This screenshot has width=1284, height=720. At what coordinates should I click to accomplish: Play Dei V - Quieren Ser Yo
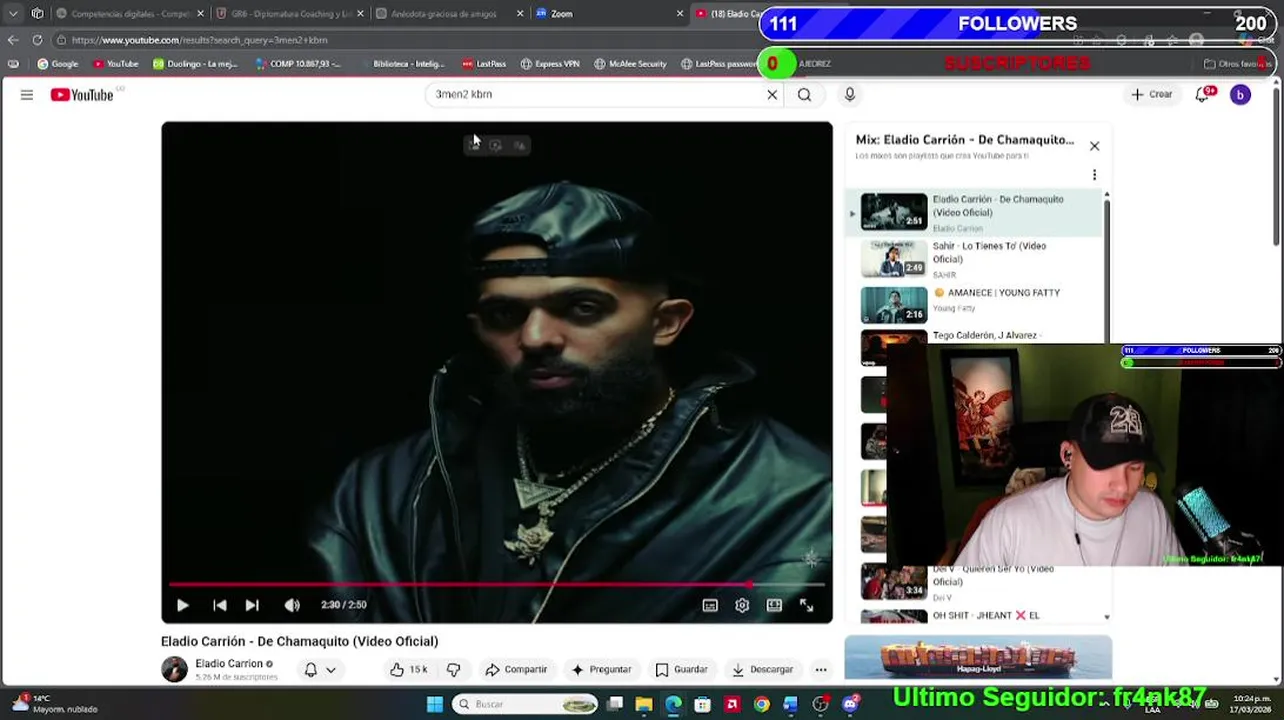click(975, 583)
